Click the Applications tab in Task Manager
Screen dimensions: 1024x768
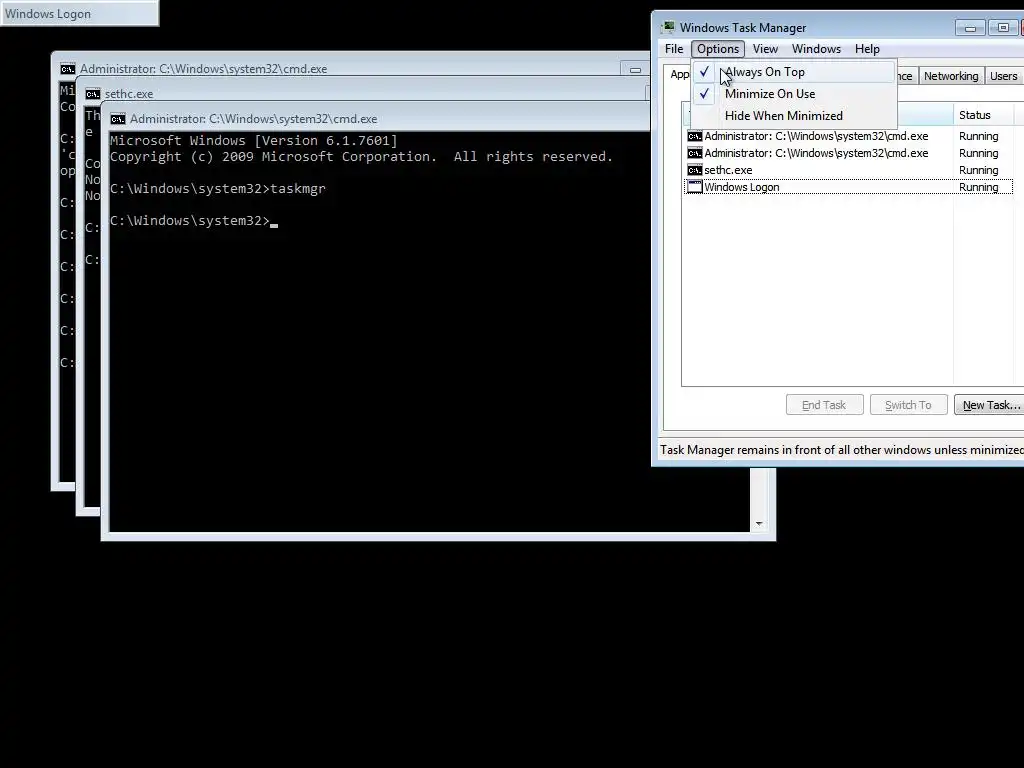coord(677,74)
